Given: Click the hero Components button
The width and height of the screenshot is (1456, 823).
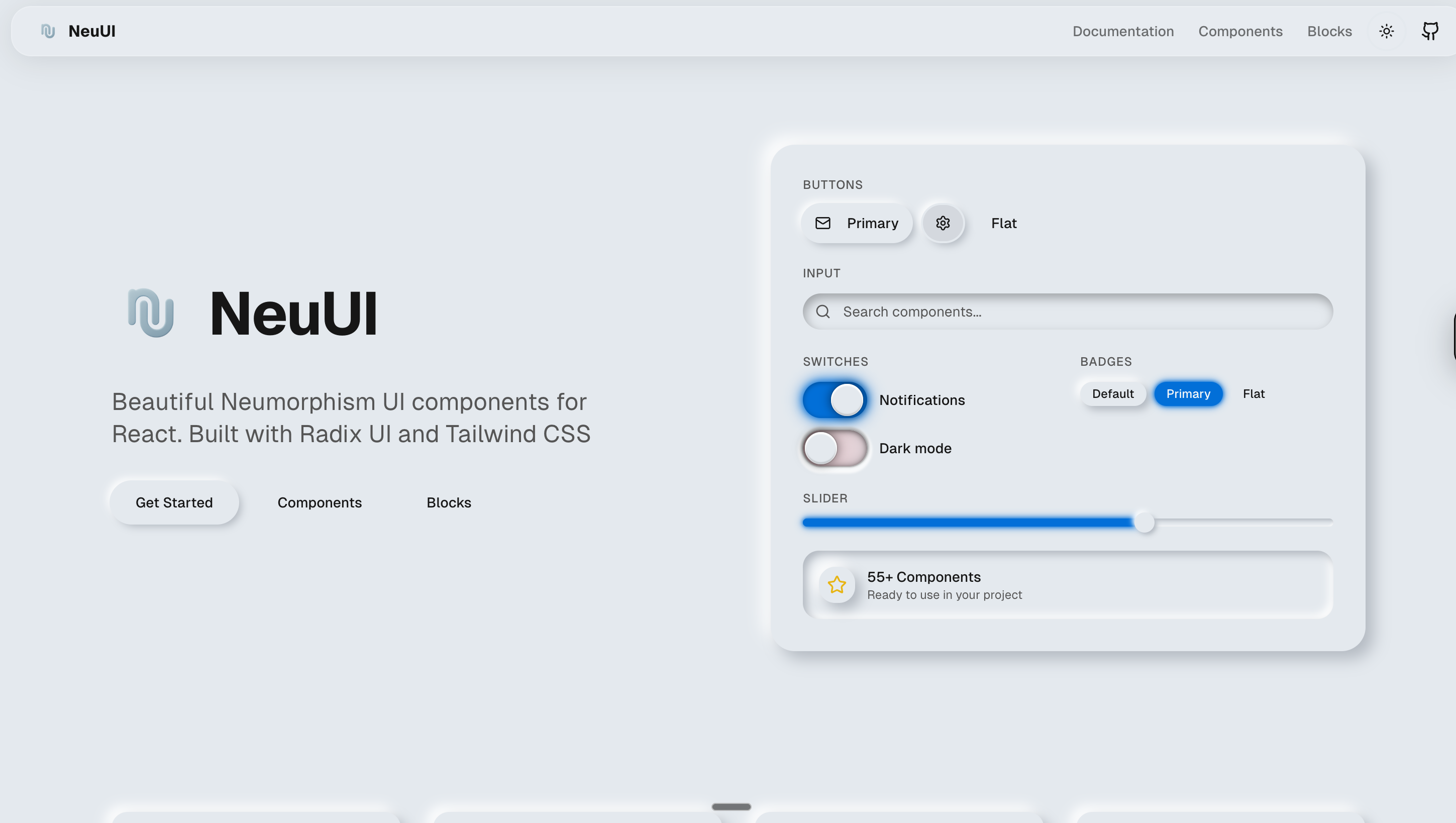Looking at the screenshot, I should pos(320,502).
